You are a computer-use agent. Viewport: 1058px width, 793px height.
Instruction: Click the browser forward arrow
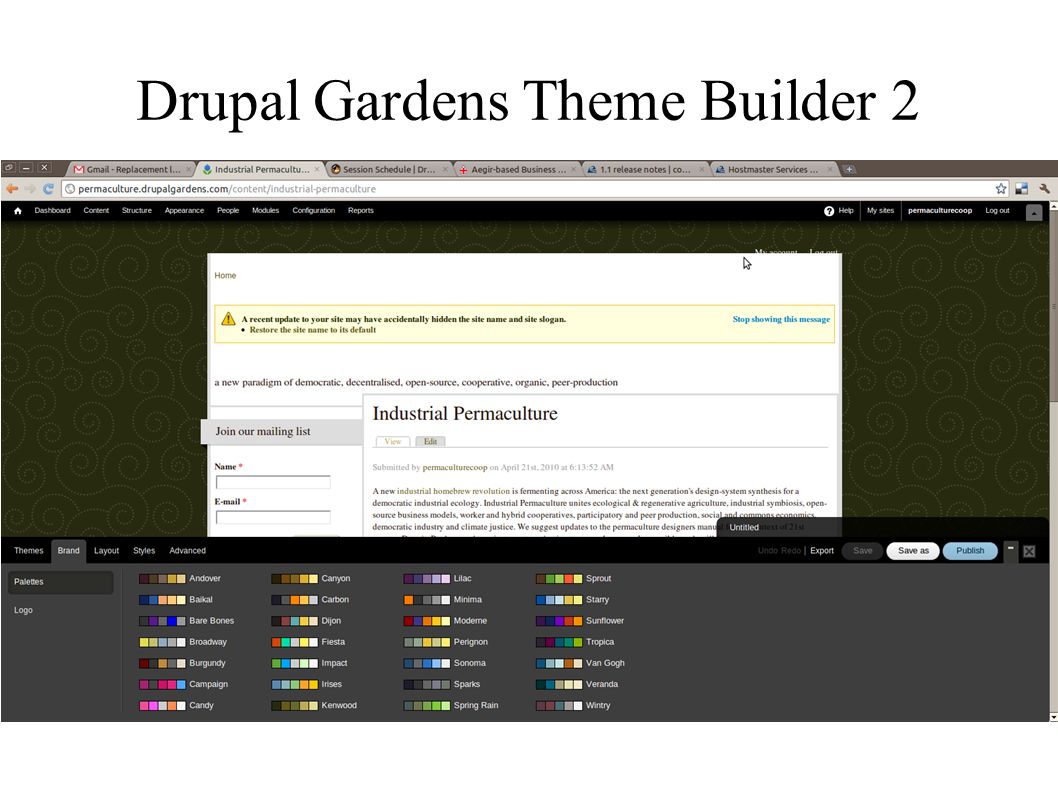point(30,189)
